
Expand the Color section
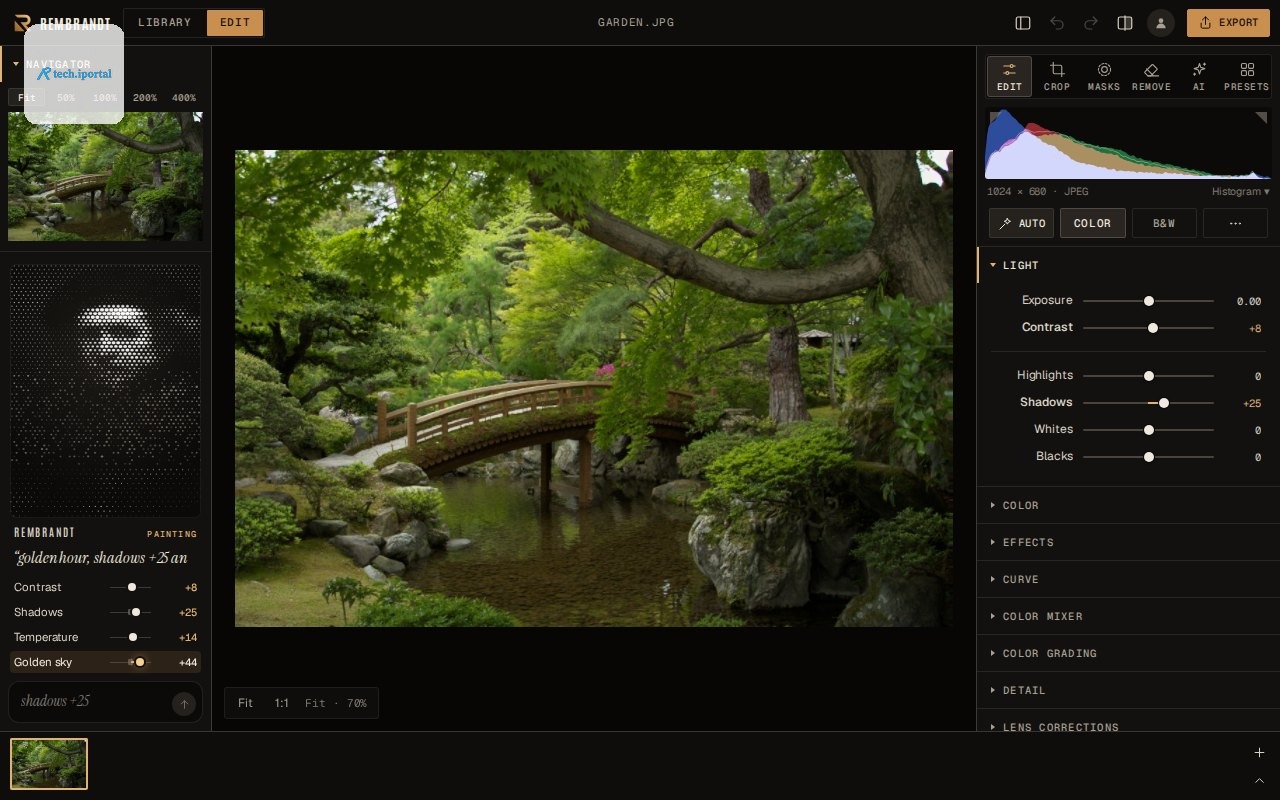(x=1128, y=505)
